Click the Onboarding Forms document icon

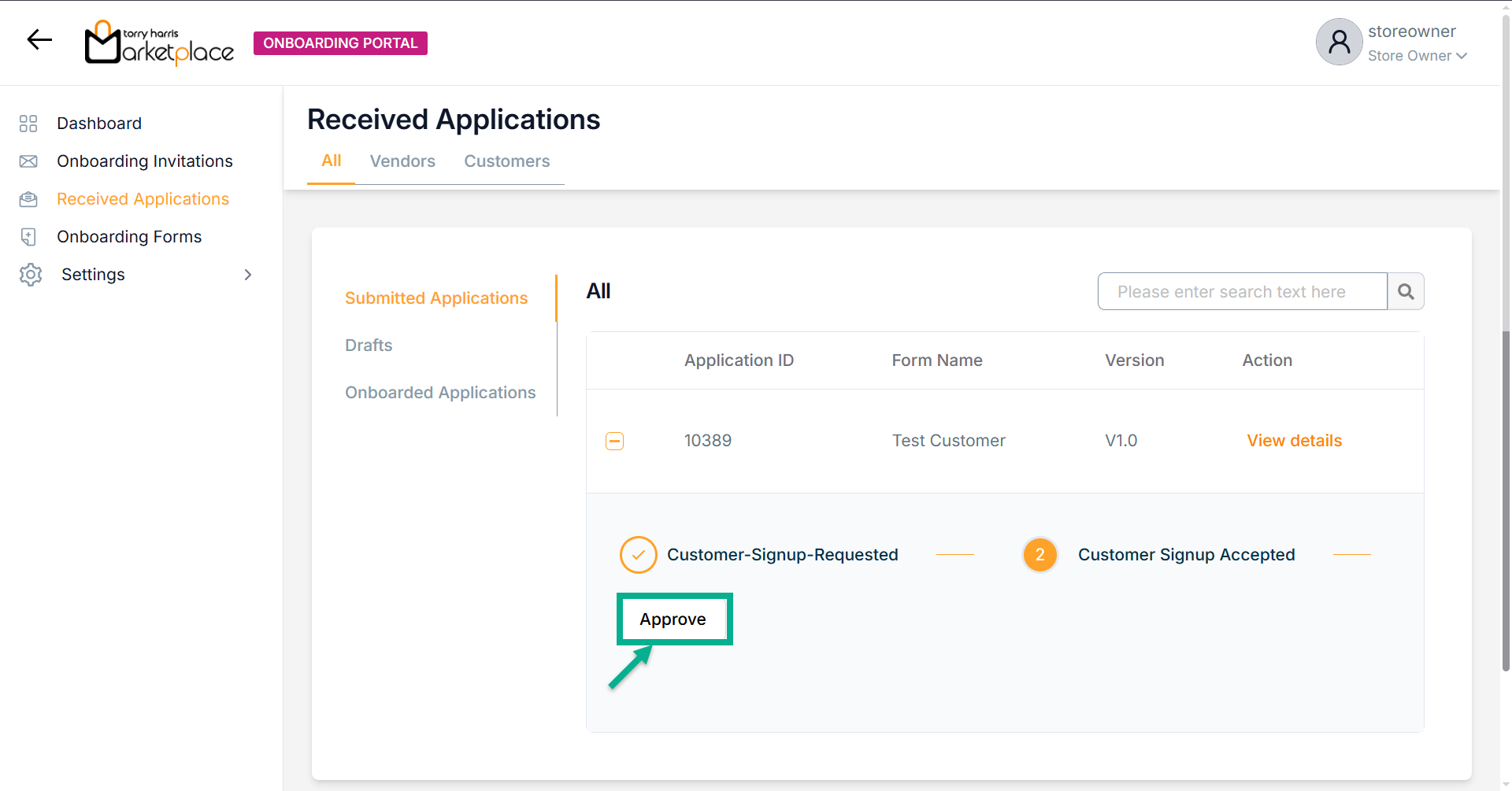pos(28,237)
